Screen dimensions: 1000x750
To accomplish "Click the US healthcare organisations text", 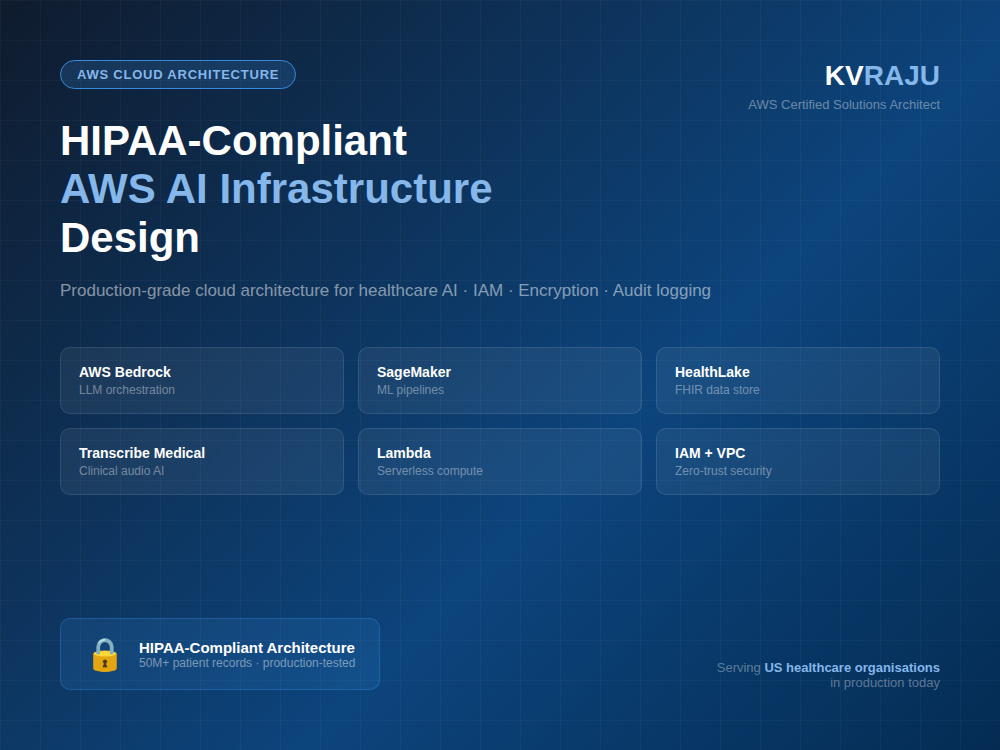I will coord(852,668).
